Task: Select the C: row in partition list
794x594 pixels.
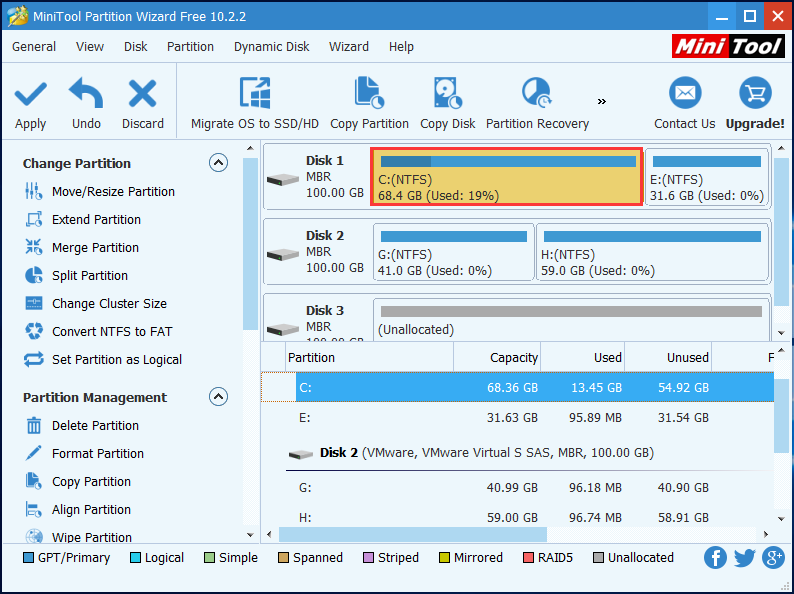Action: (x=518, y=387)
